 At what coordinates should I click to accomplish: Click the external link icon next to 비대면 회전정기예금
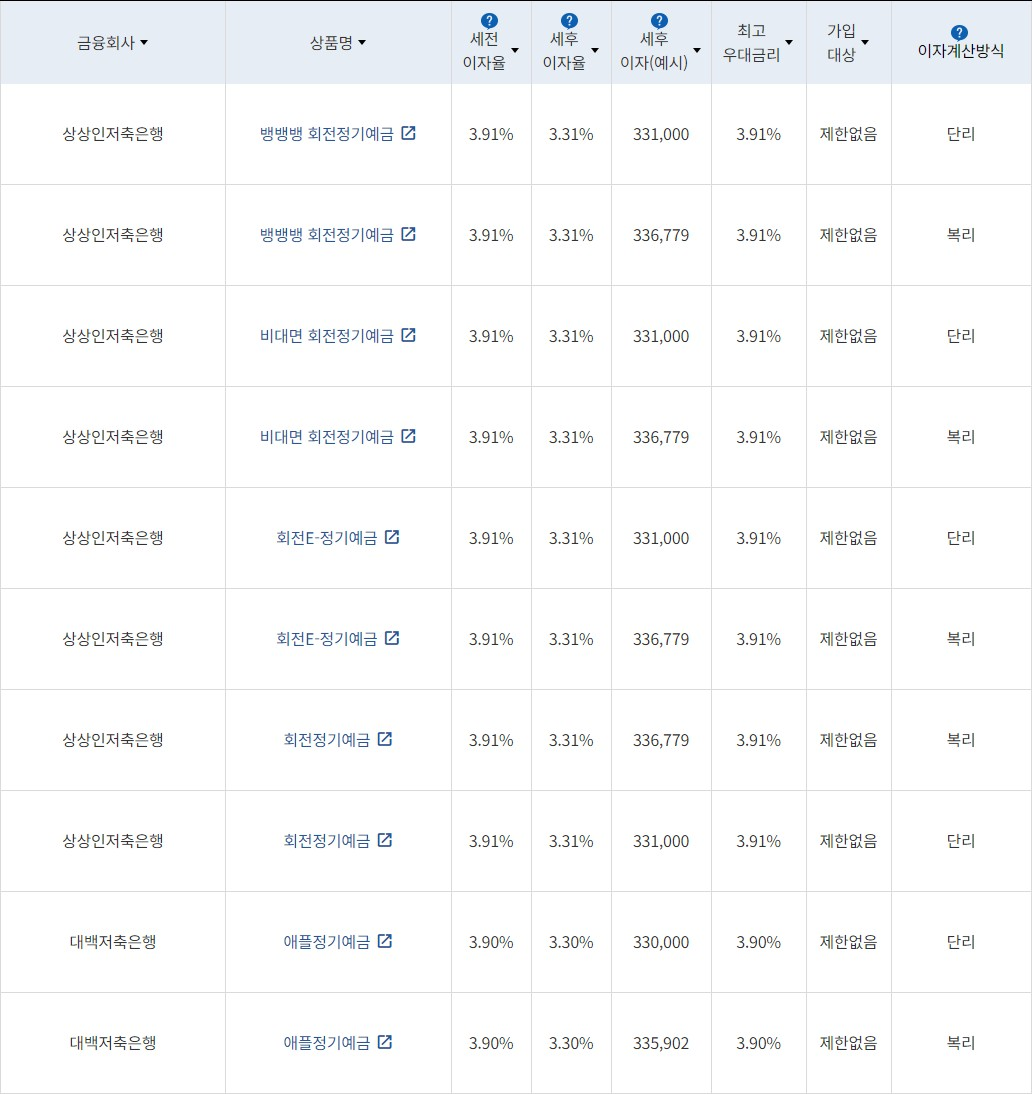point(408,335)
